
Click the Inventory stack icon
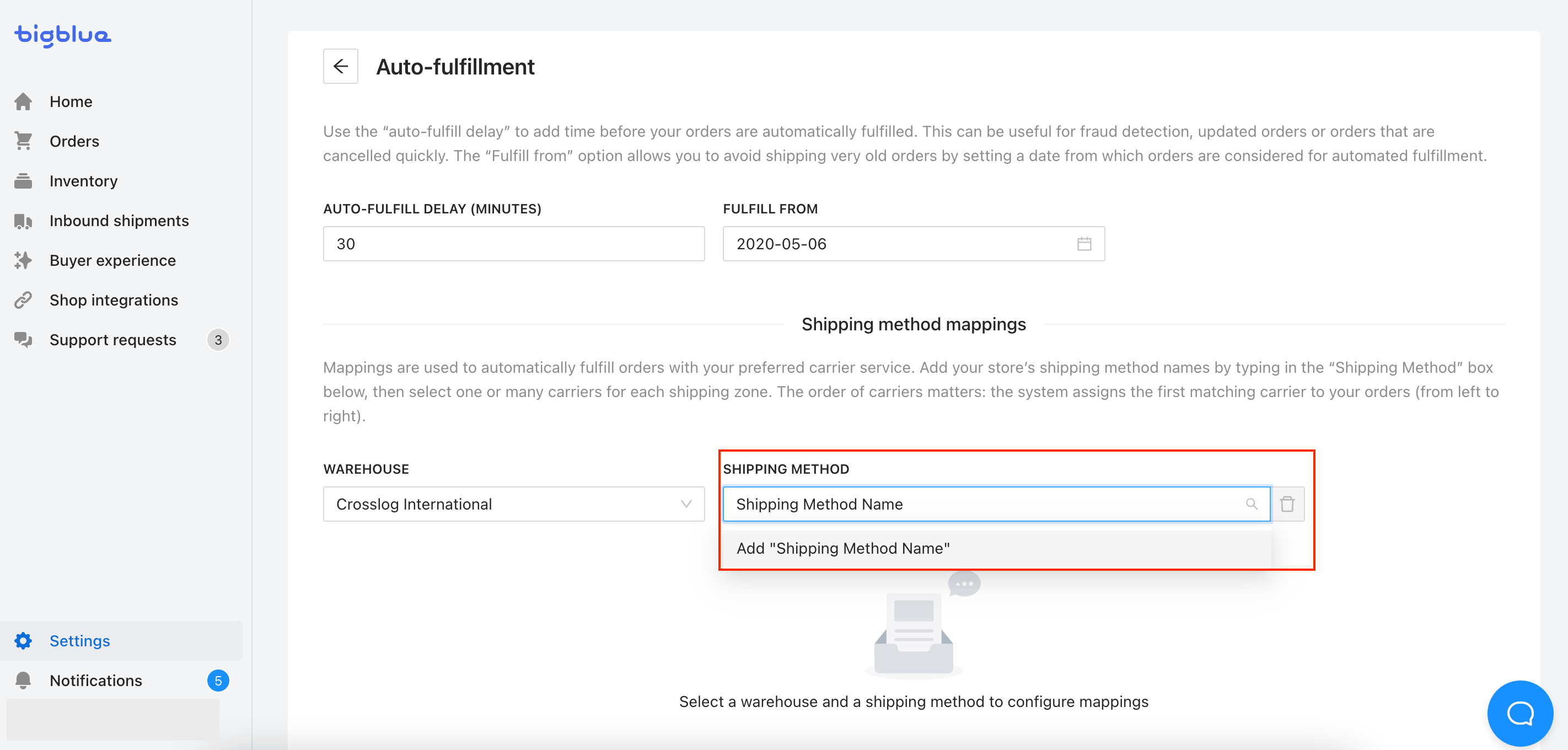pyautogui.click(x=23, y=181)
